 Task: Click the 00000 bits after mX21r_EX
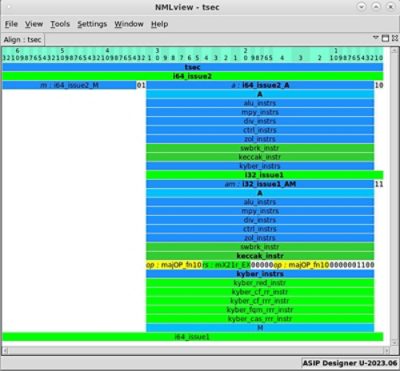262,265
